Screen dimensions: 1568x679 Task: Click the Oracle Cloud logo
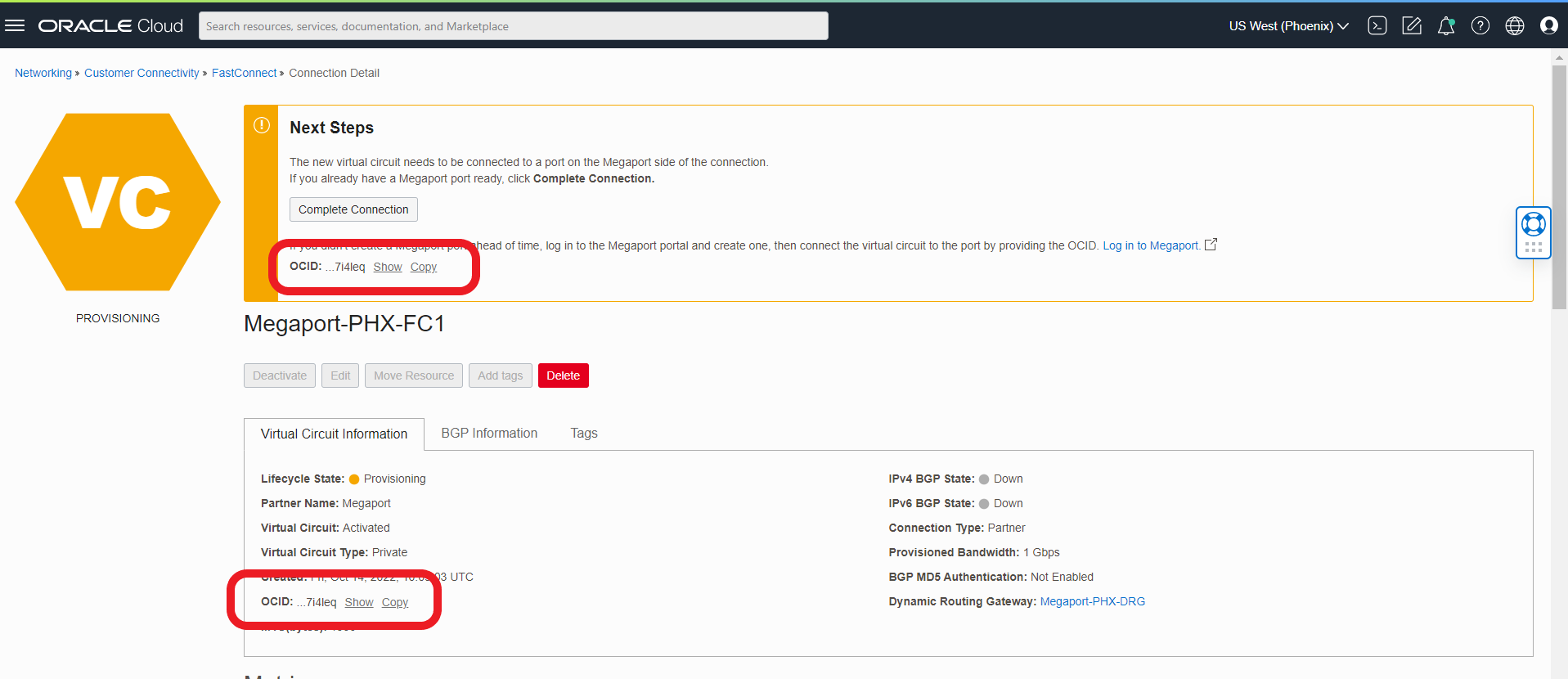(x=110, y=26)
